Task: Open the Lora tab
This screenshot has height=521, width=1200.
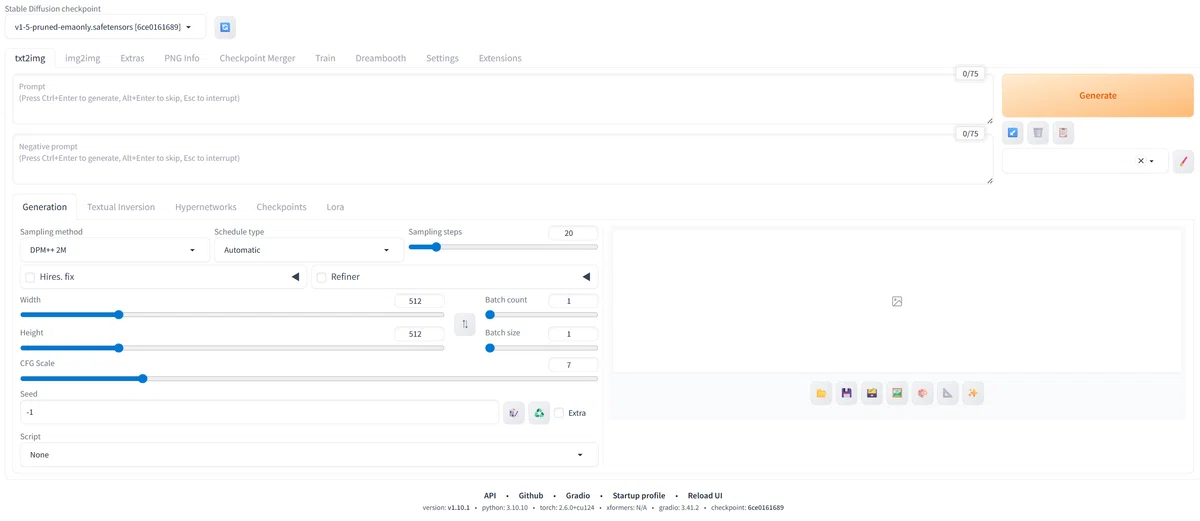Action: coord(335,207)
